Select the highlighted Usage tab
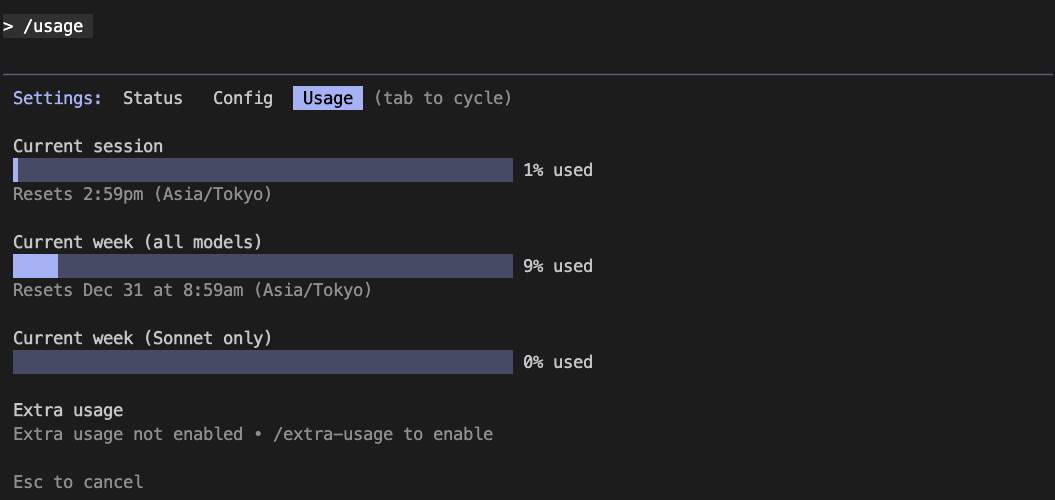This screenshot has width=1055, height=500. coord(328,98)
